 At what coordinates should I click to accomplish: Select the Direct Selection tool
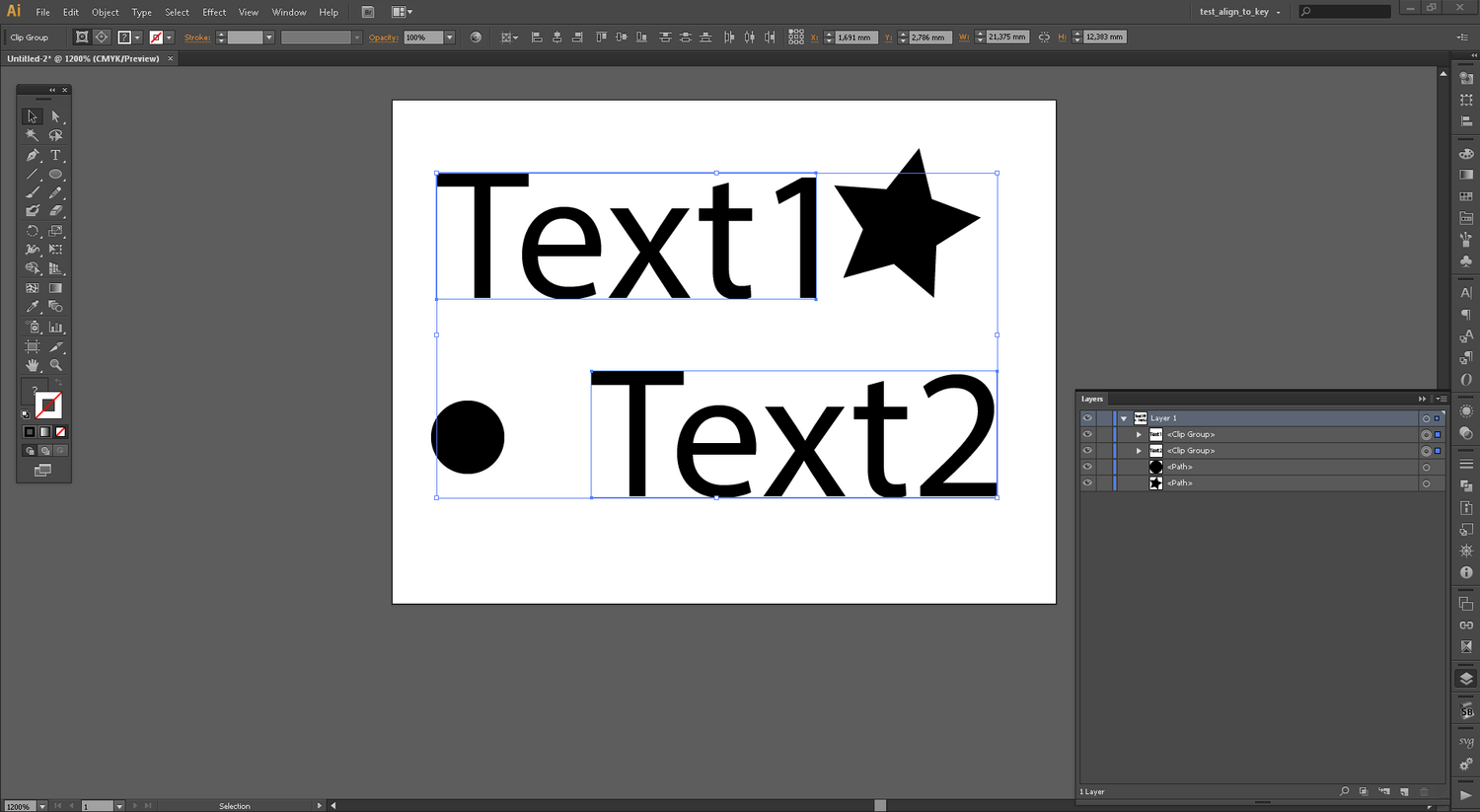(55, 116)
